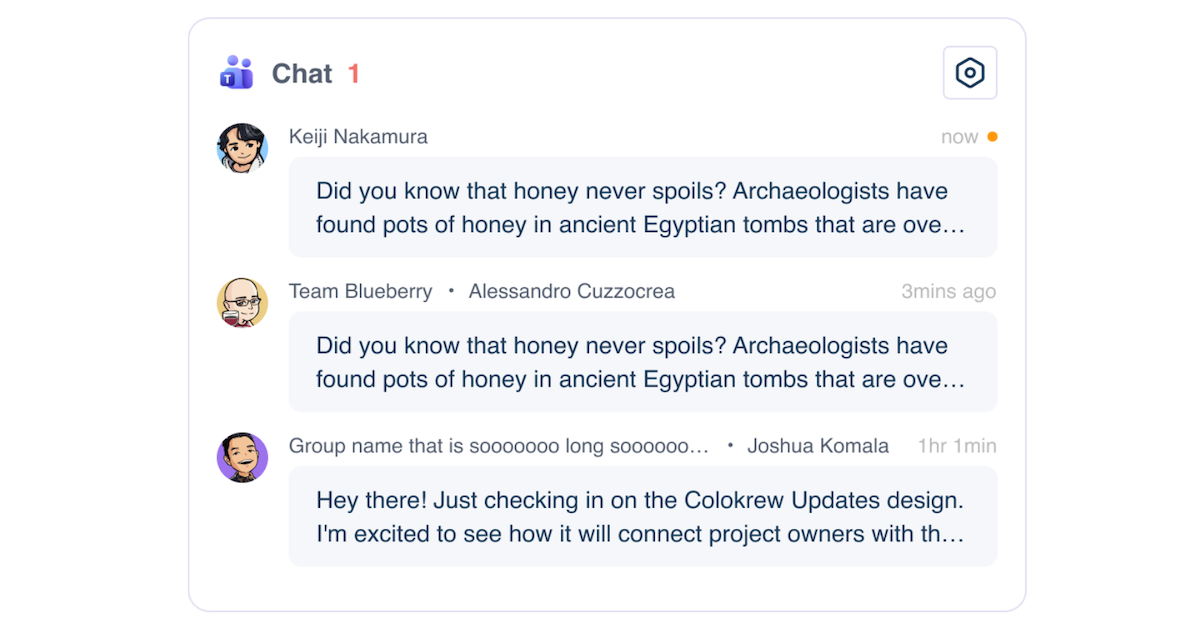
Task: Click the Microsoft Teams logo icon
Action: coord(236,73)
